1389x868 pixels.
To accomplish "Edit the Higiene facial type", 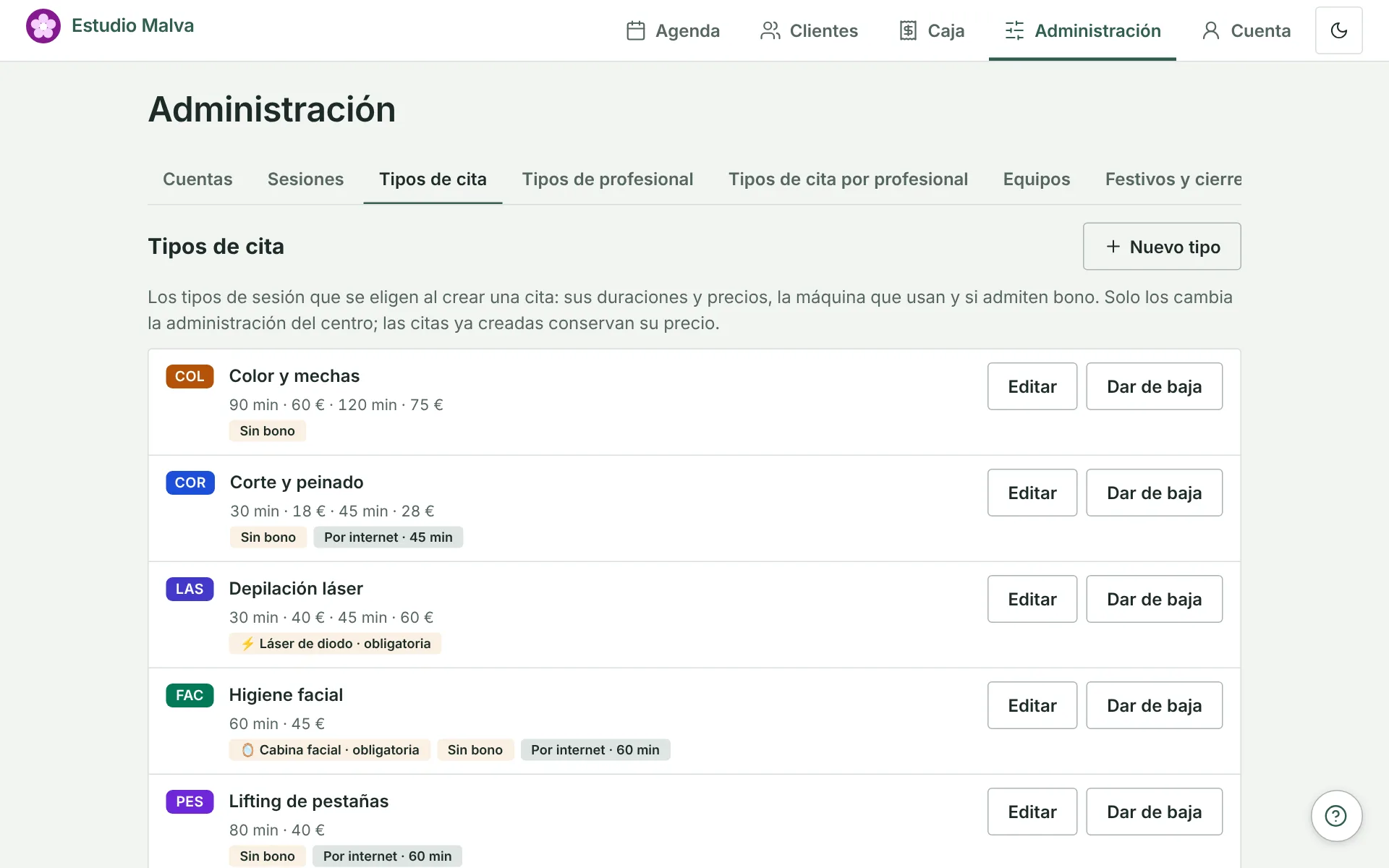I will point(1032,705).
